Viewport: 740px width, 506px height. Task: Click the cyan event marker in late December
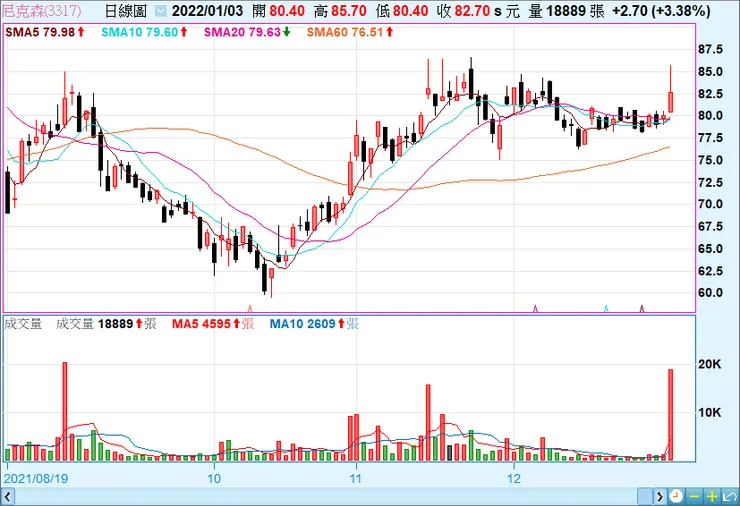click(606, 309)
